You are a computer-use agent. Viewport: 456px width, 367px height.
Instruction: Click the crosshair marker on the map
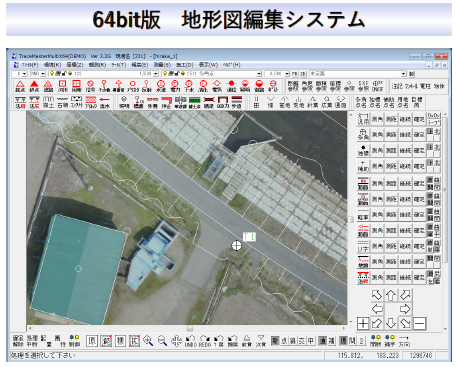coord(236,246)
